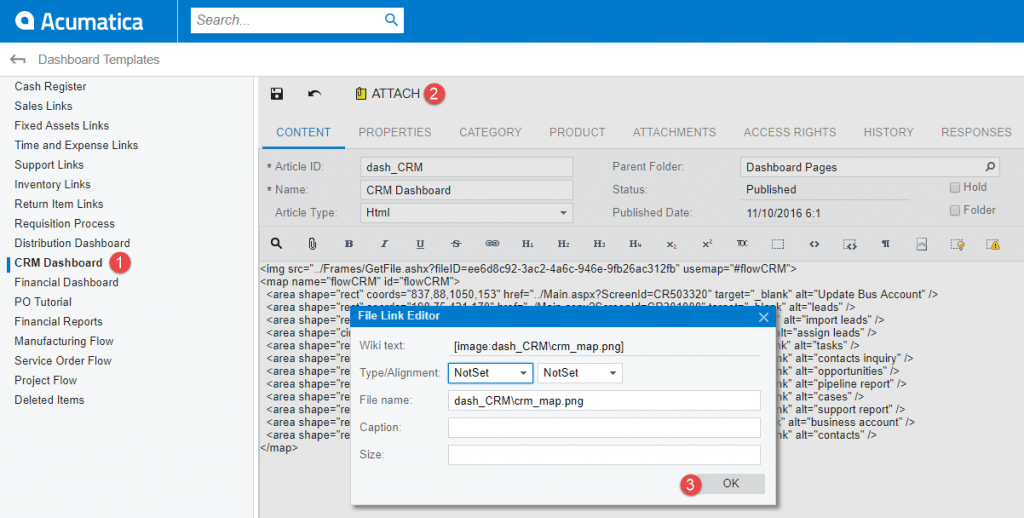Viewport: 1024px width, 518px height.
Task: Switch to the PRODUCT tab
Action: [577, 133]
